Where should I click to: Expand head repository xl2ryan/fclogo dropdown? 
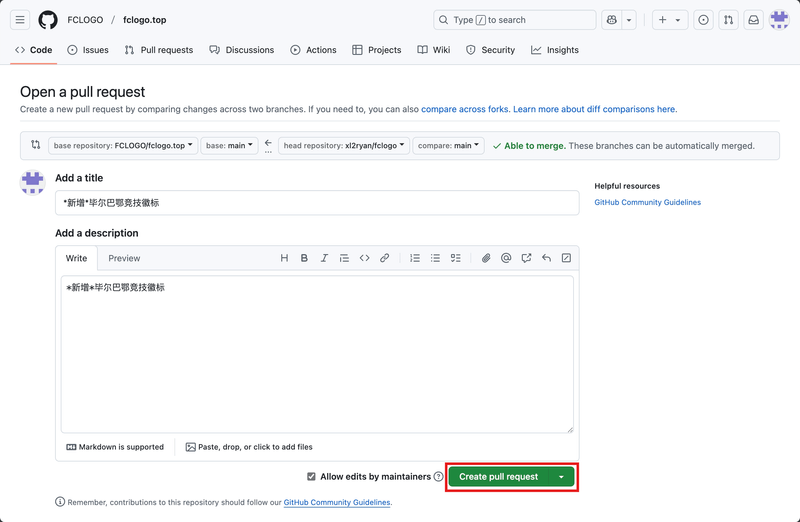coord(344,145)
